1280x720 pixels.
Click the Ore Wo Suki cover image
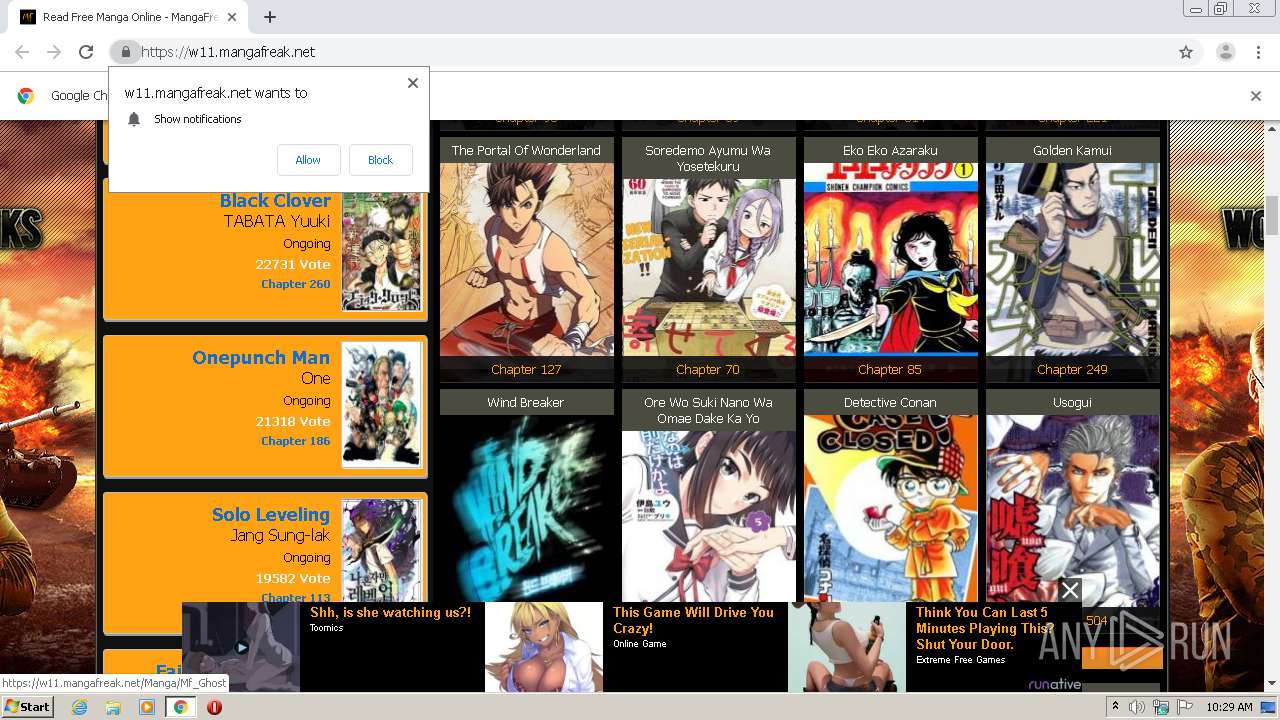709,516
